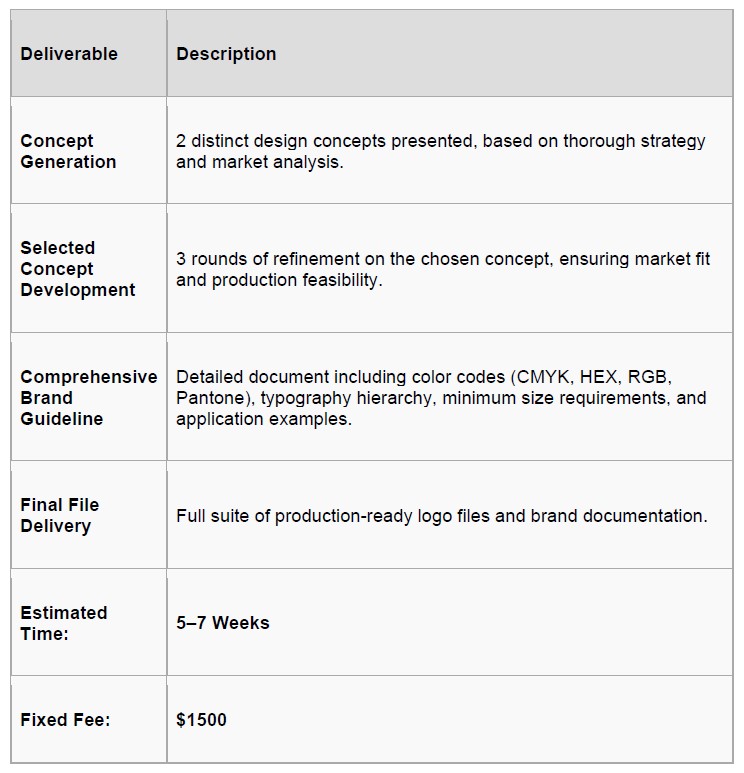The height and width of the screenshot is (773, 744).
Task: Click the '3 rounds of refinement' description
Action: (442, 269)
